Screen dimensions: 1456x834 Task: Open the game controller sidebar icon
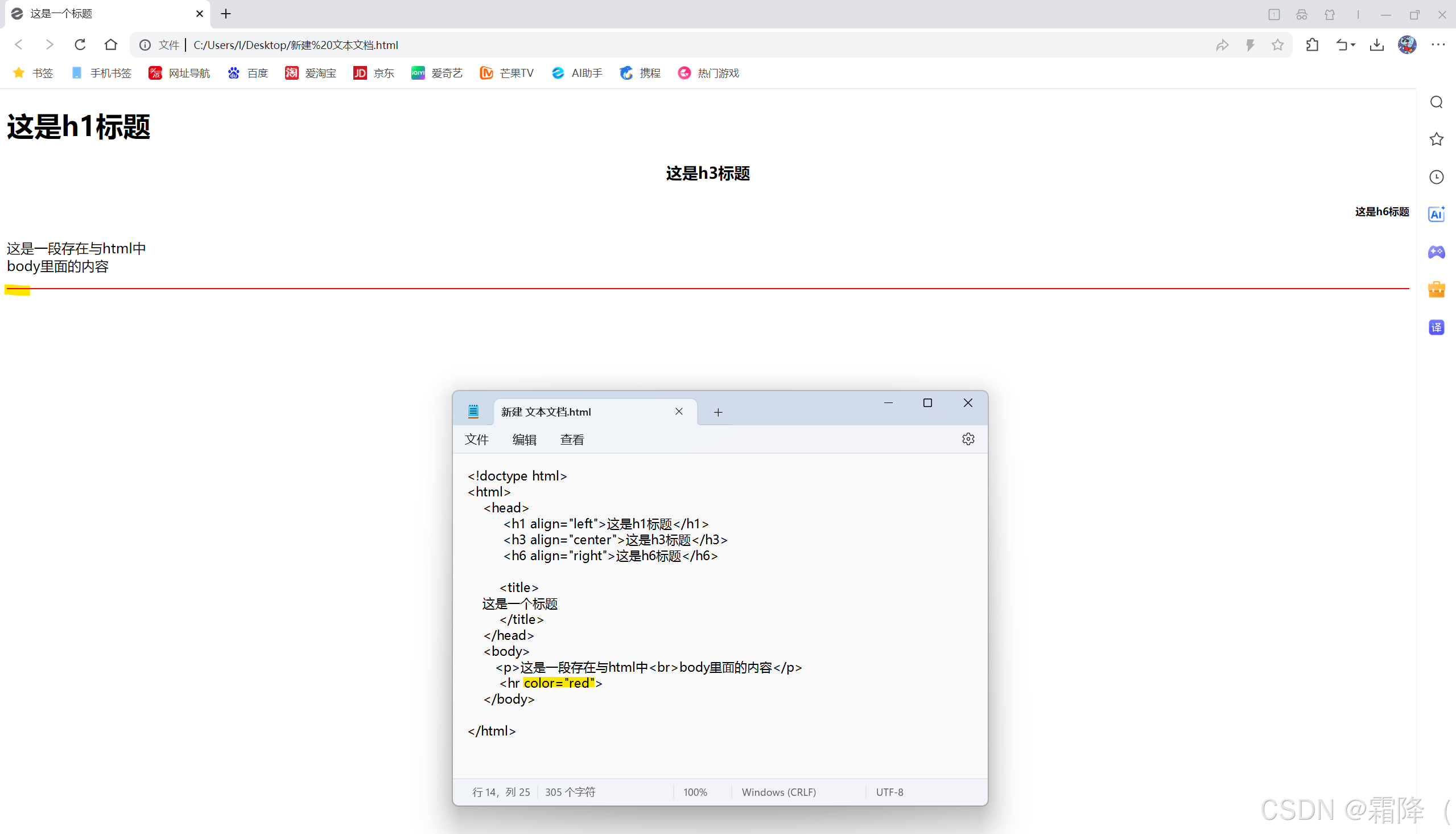[x=1437, y=252]
